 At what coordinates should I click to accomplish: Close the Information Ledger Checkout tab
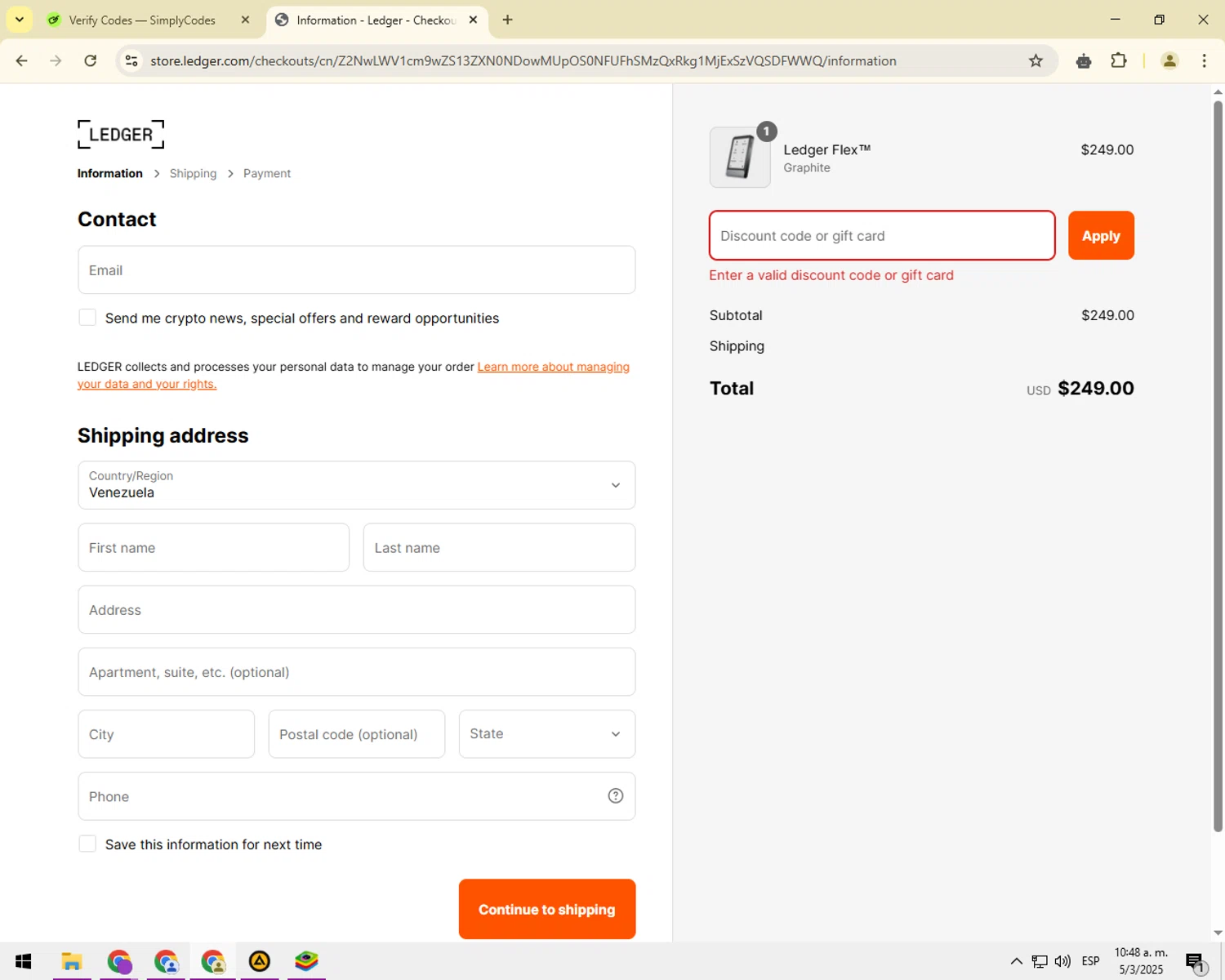(473, 20)
